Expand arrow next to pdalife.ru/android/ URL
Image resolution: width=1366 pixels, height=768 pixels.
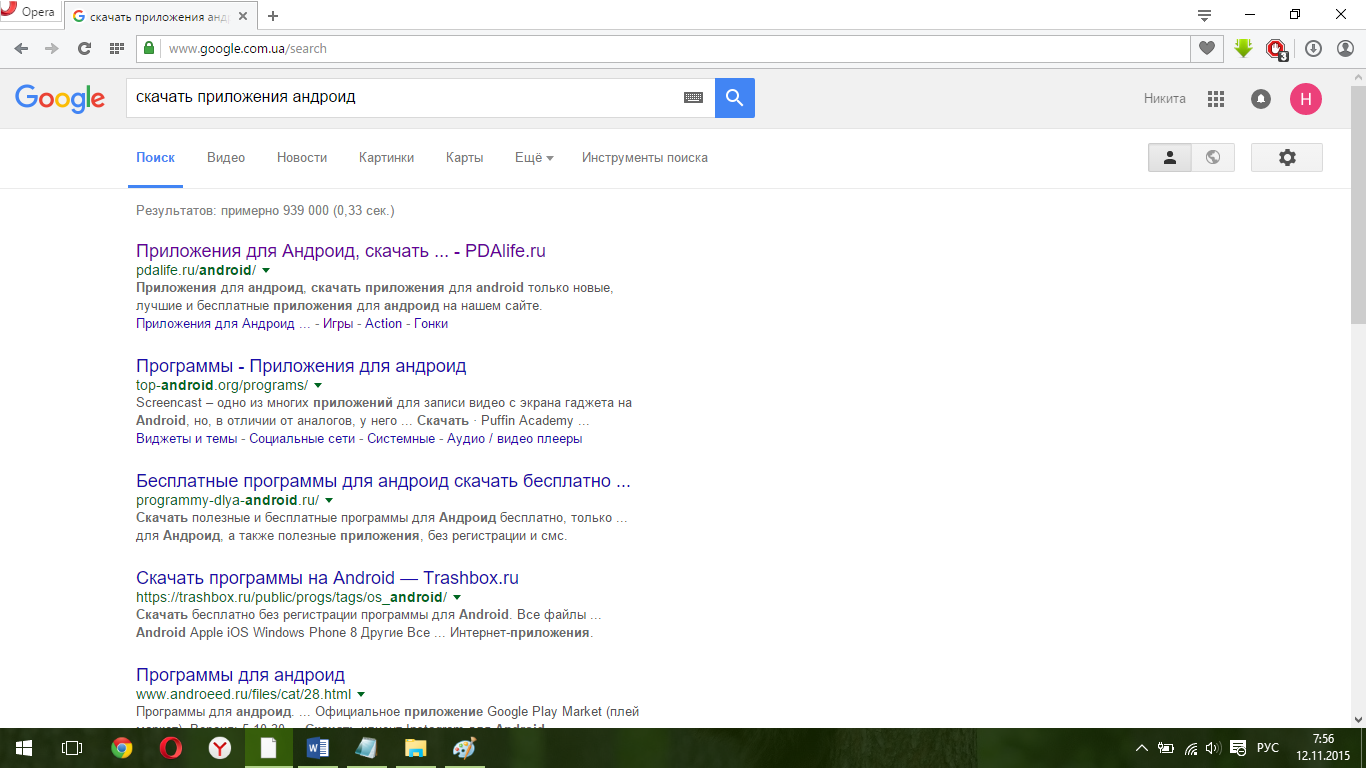pyautogui.click(x=266, y=271)
